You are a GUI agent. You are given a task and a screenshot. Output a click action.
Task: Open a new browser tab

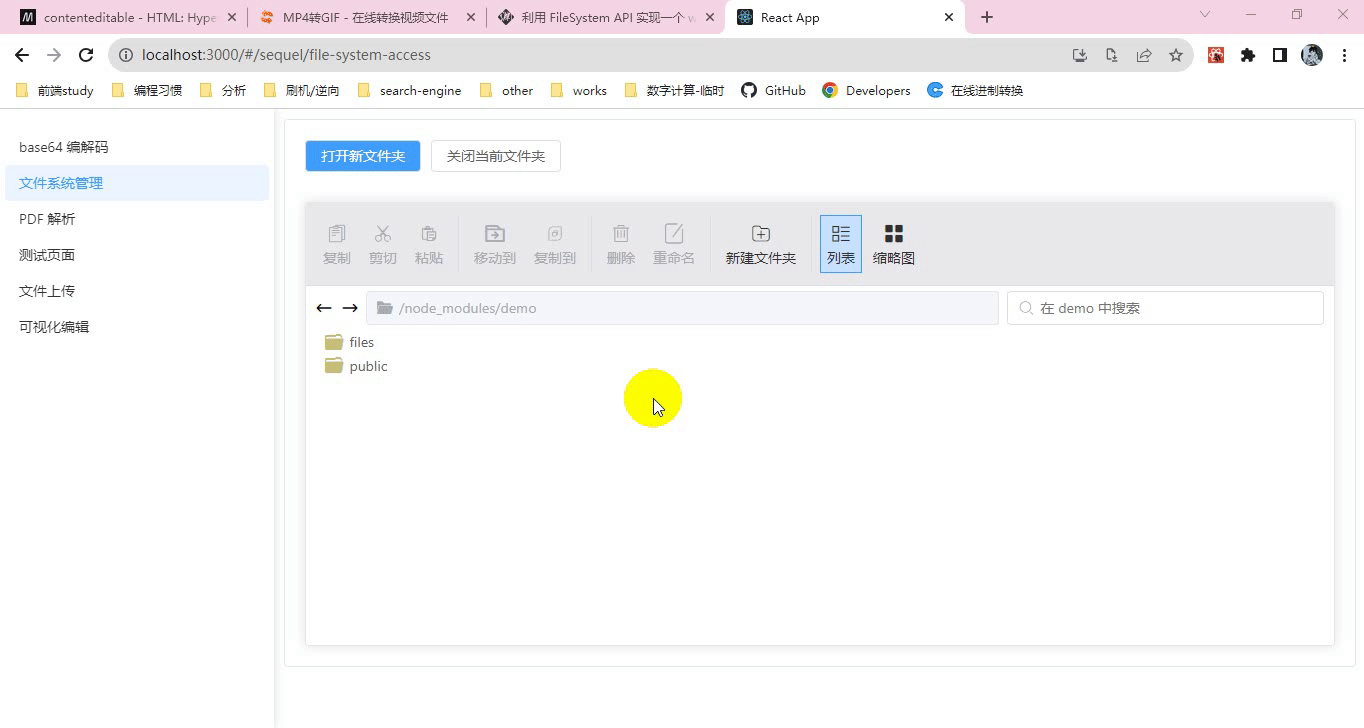pyautogui.click(x=987, y=17)
